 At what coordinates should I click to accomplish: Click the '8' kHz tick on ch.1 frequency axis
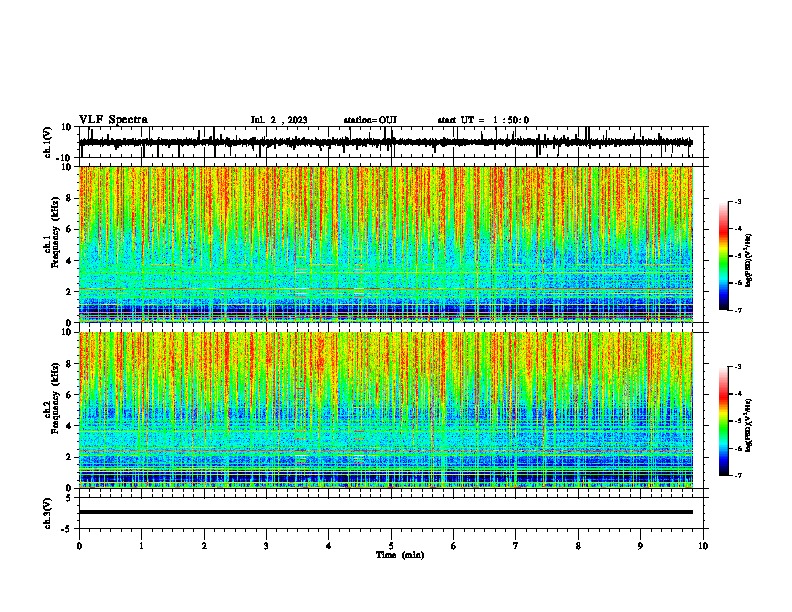tap(69, 198)
